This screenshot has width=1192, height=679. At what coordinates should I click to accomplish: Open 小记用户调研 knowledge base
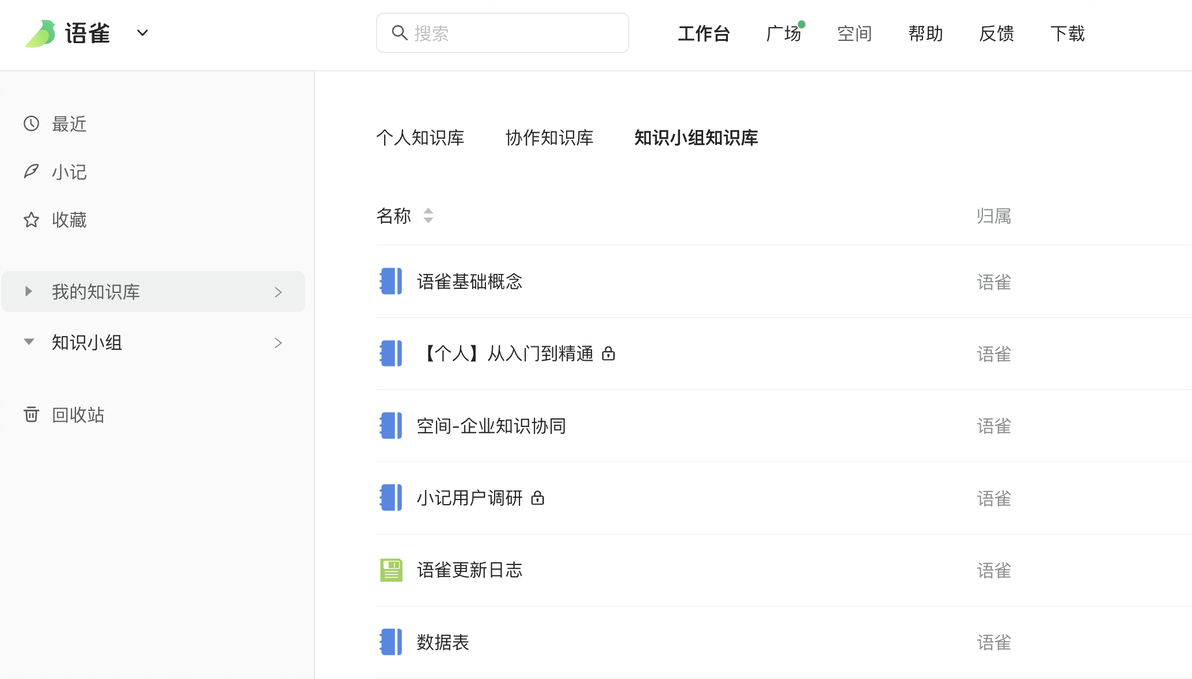tap(469, 498)
